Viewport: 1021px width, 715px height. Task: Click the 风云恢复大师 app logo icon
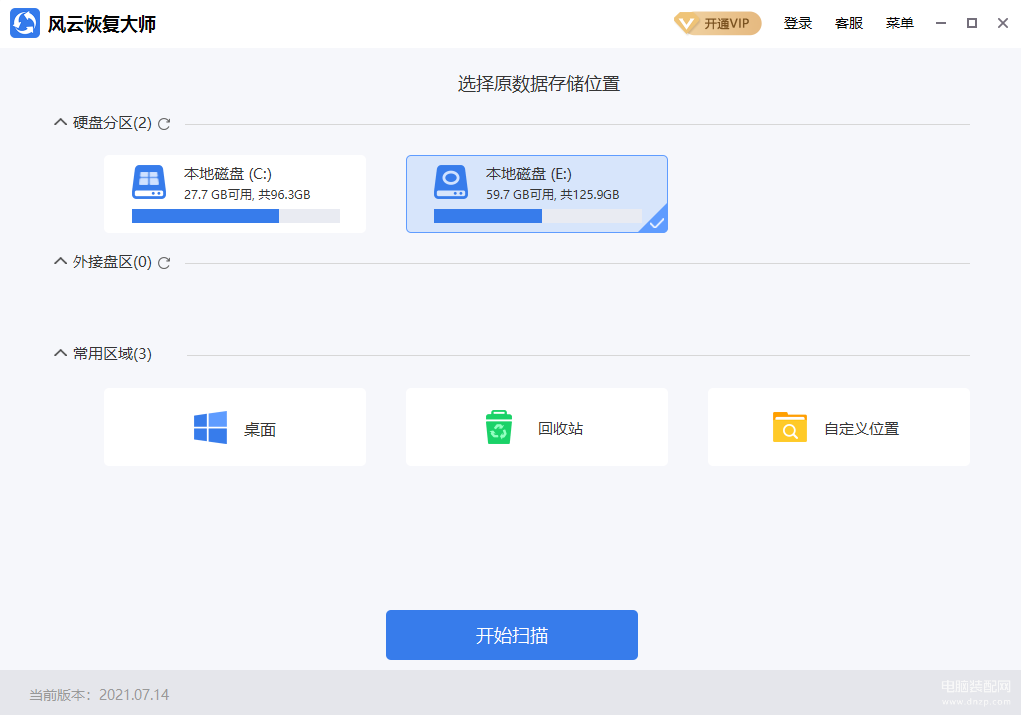pos(25,23)
